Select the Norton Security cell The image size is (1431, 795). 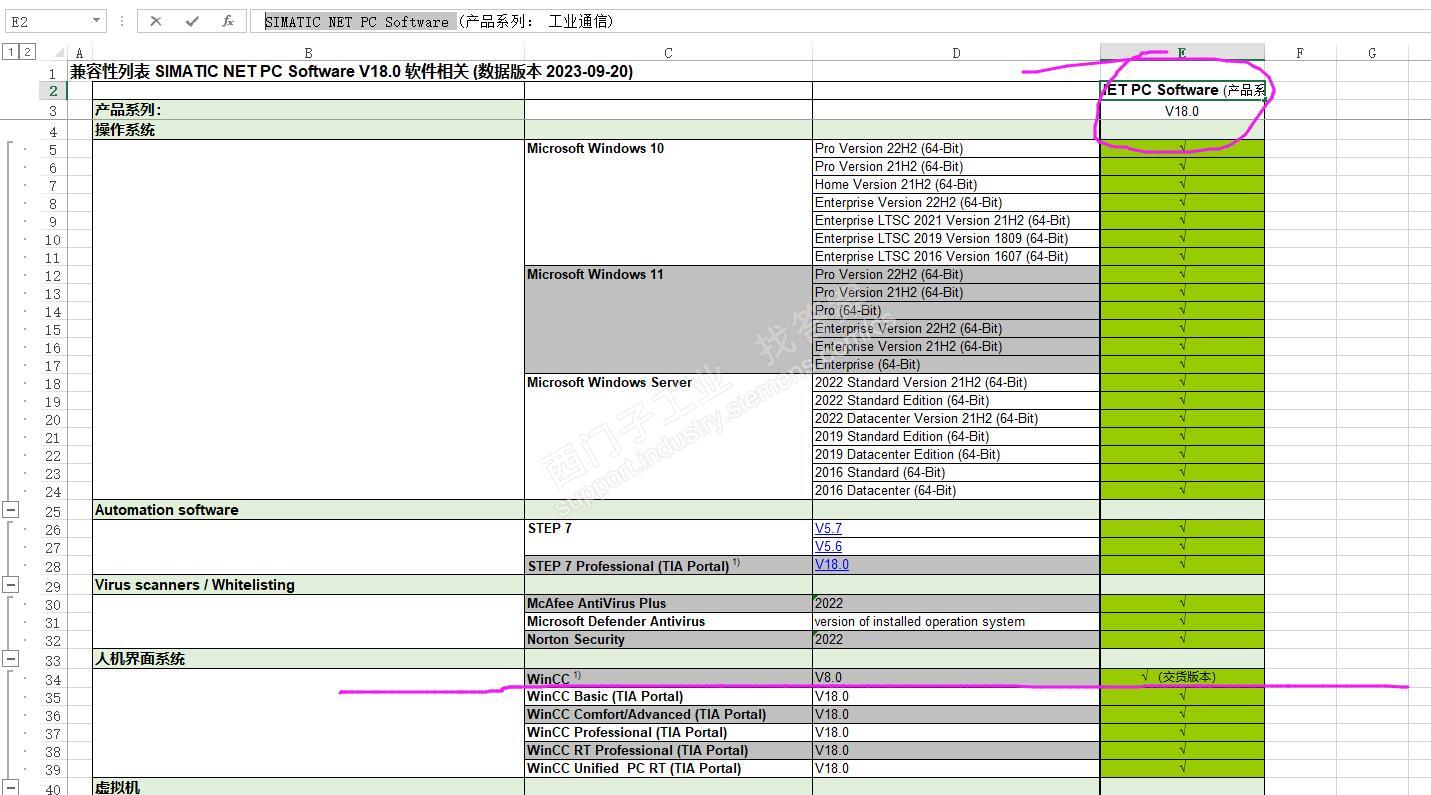click(668, 639)
